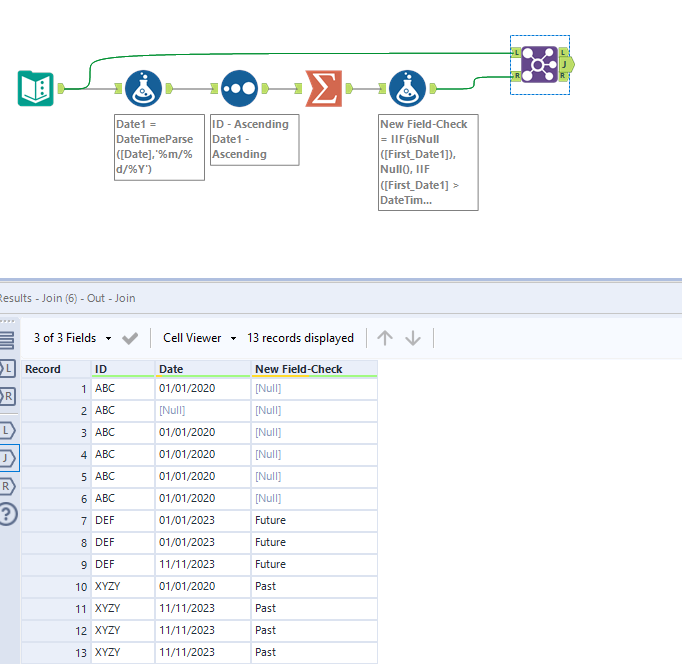682x664 pixels.
Task: Show the R output anchor results
Action: pyautogui.click(x=7, y=486)
